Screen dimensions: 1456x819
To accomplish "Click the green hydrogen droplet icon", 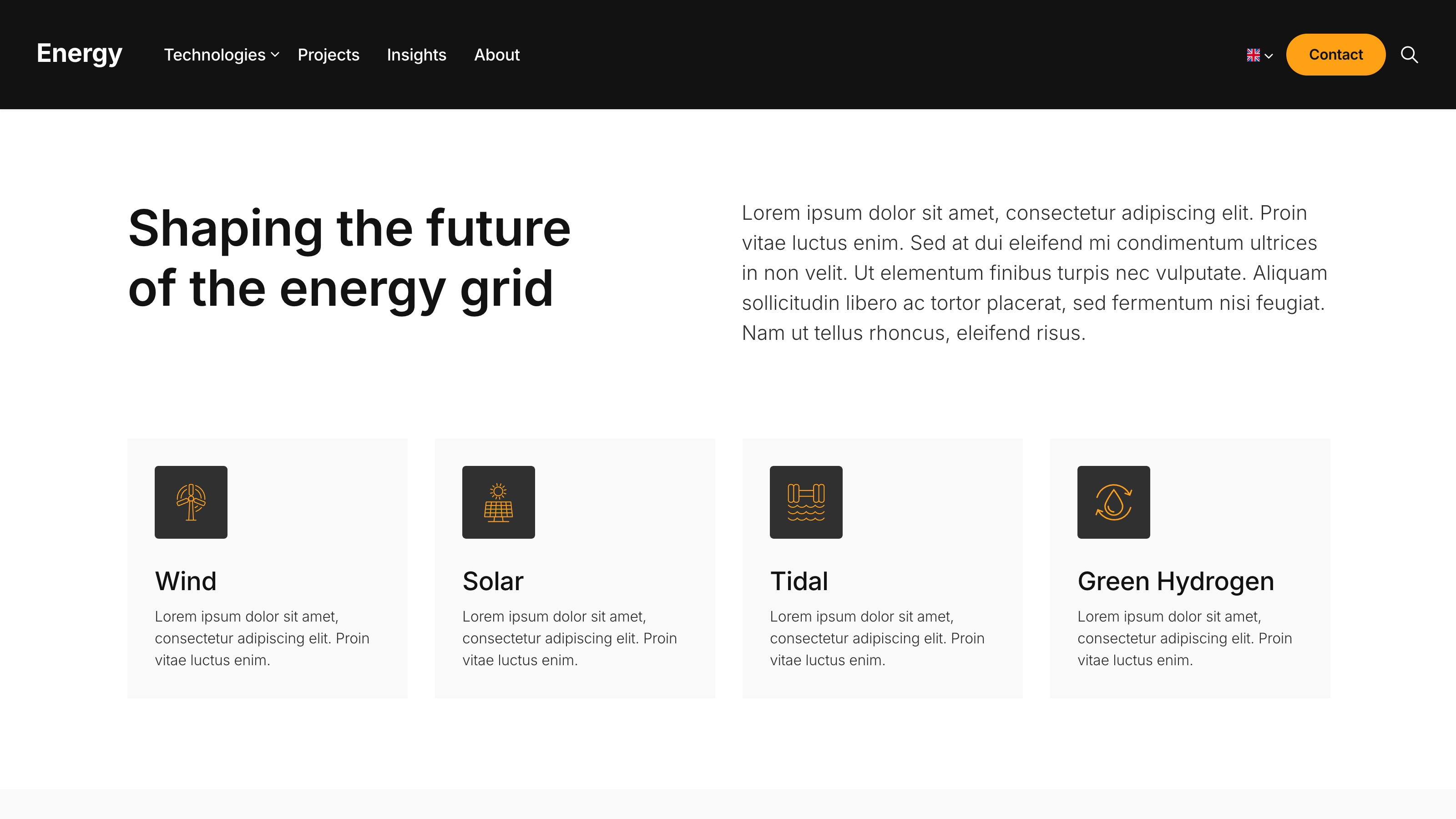I will click(x=1113, y=502).
